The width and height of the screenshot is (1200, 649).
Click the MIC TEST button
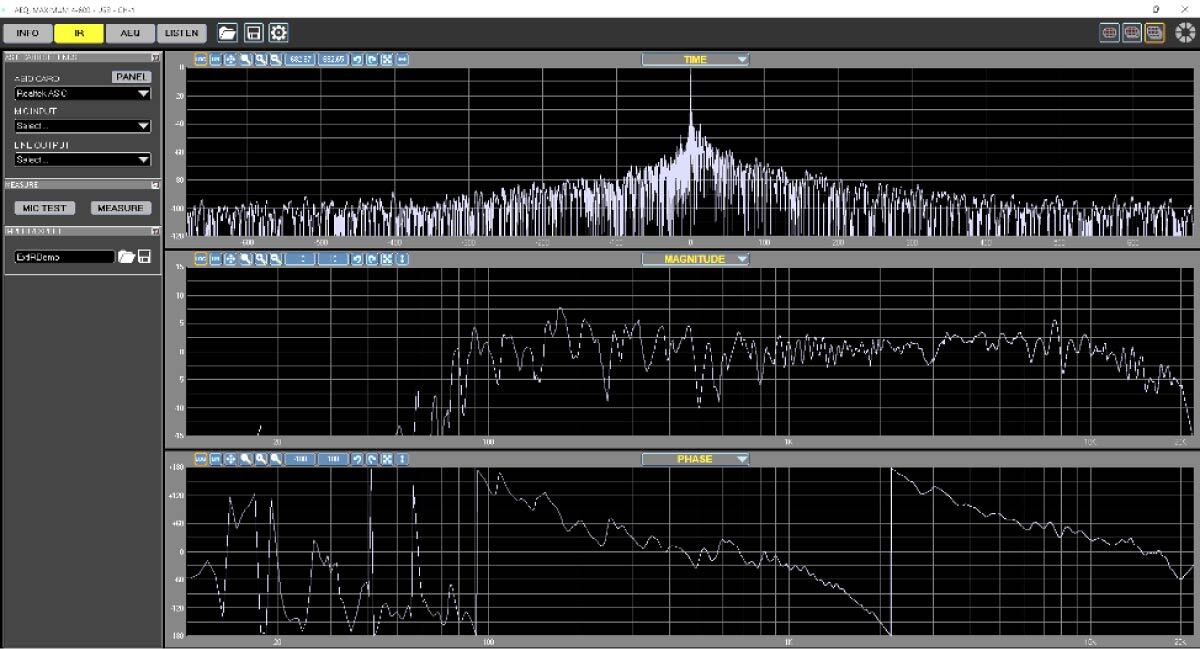(46, 208)
